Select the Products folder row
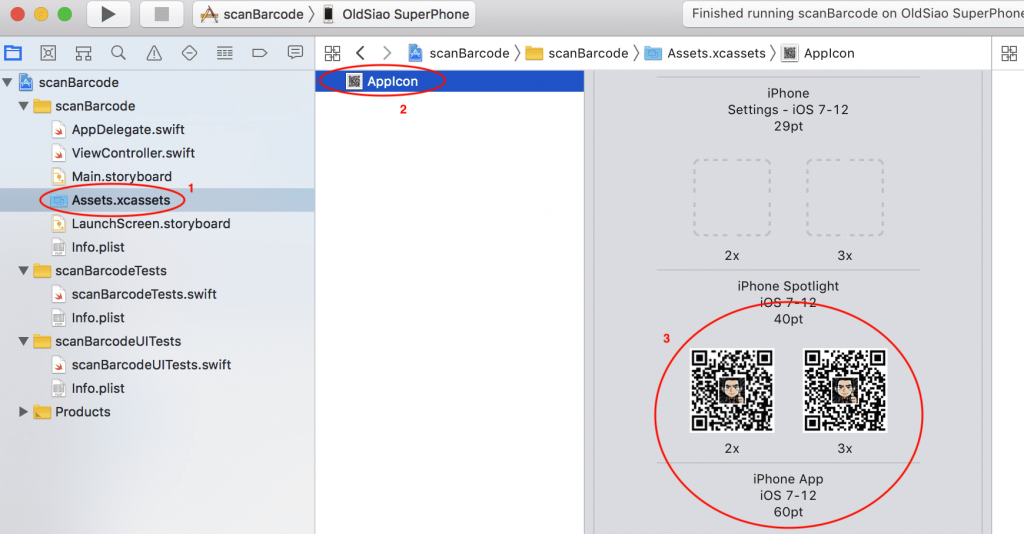This screenshot has height=534, width=1024. (157, 411)
